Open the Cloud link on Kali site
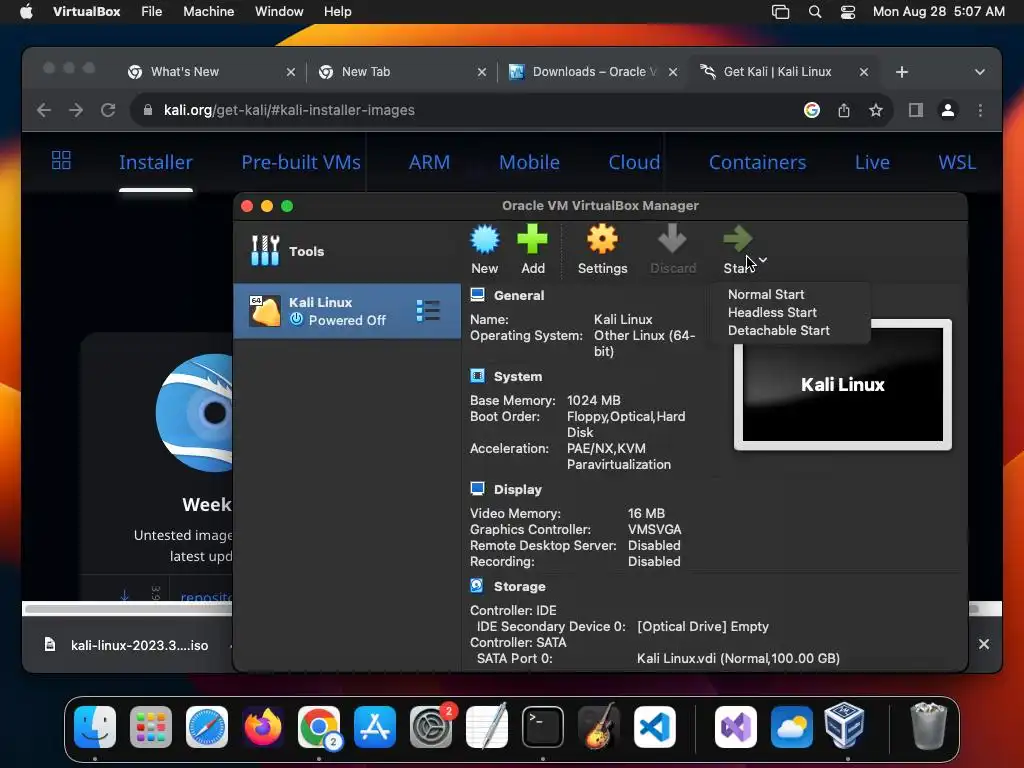 (x=634, y=162)
